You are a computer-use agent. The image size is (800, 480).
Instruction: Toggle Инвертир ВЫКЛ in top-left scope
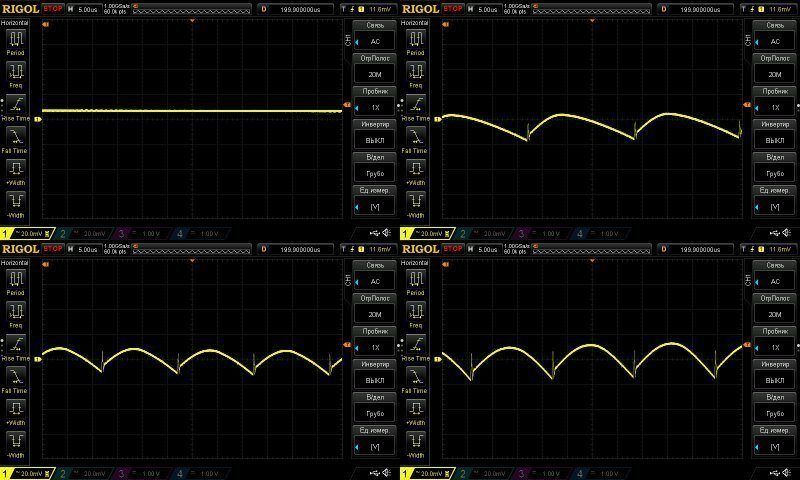(x=375, y=134)
